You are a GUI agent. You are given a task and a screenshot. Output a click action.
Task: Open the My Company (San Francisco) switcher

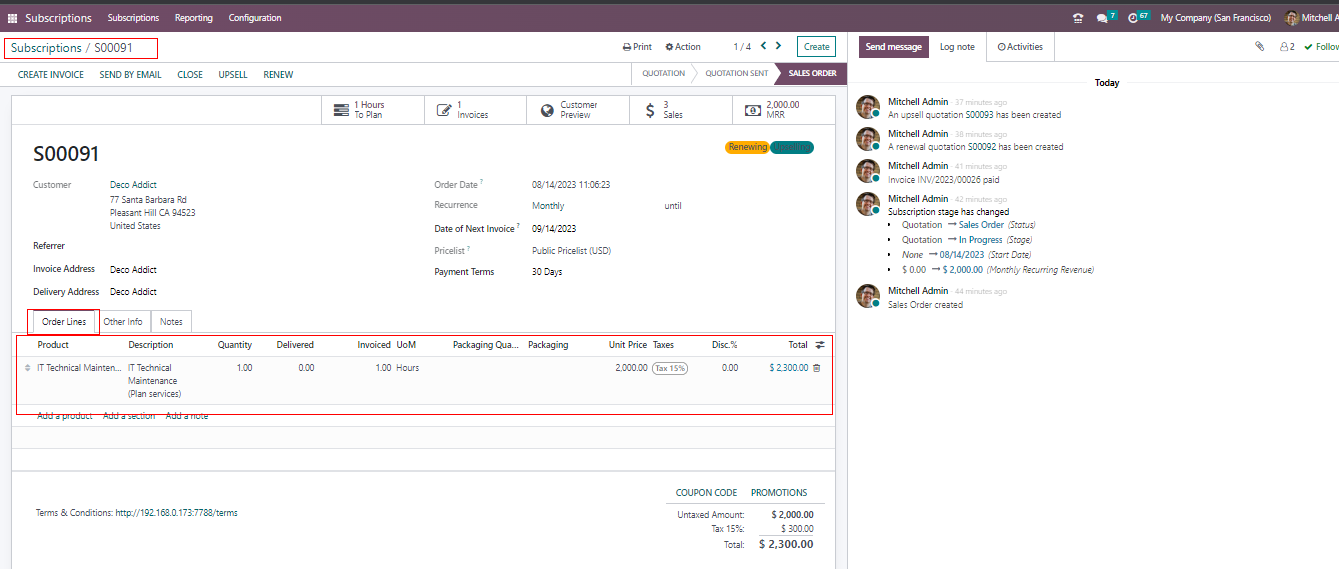coord(1215,18)
